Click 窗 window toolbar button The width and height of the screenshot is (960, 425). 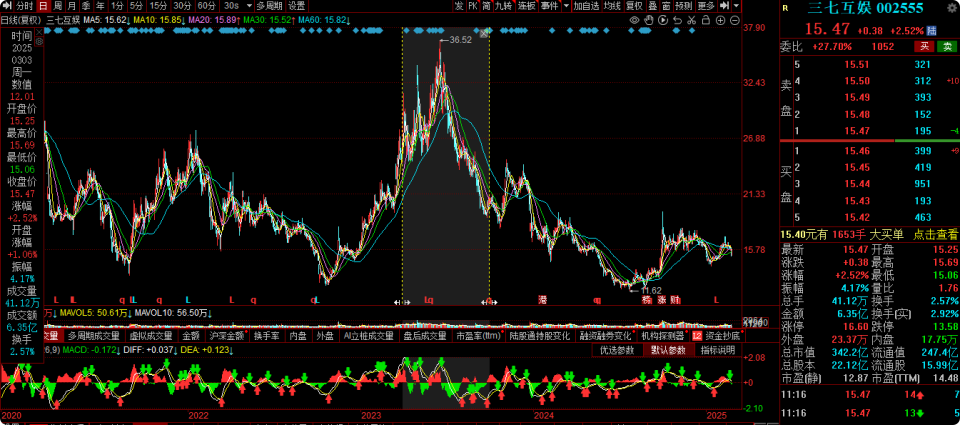pyautogui.click(x=666, y=6)
